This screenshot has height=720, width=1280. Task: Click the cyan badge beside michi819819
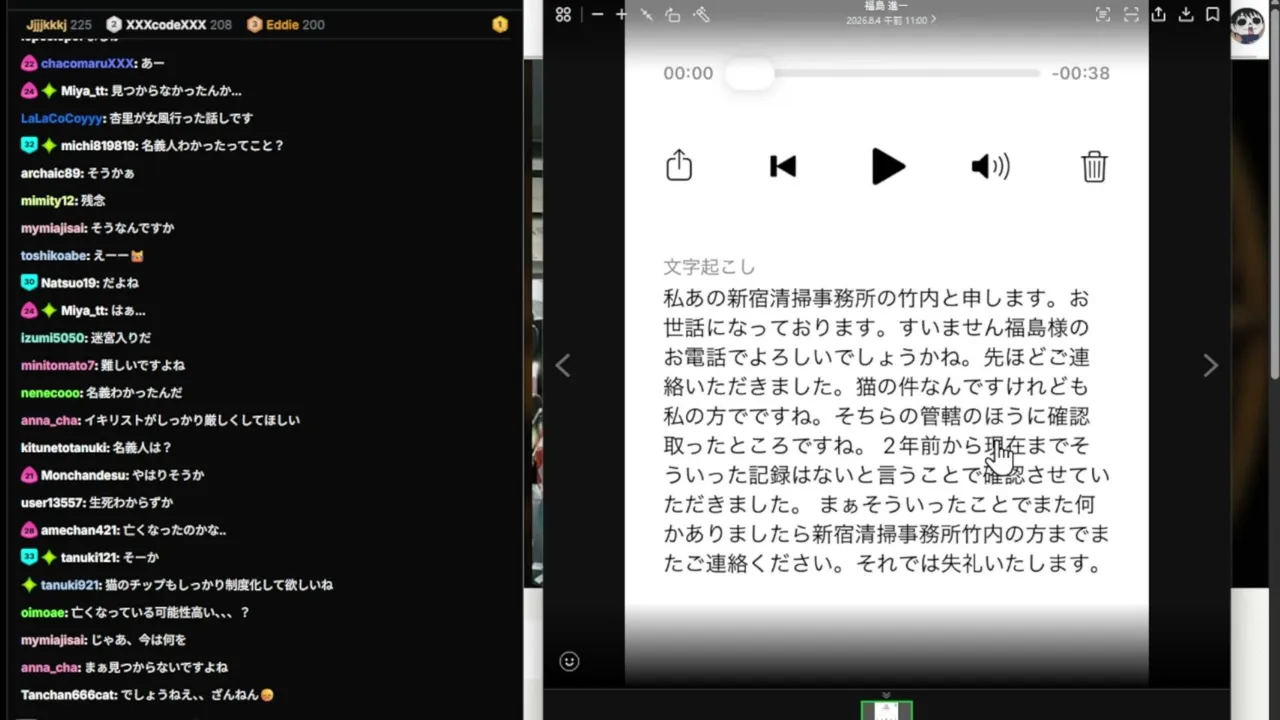pyautogui.click(x=29, y=145)
